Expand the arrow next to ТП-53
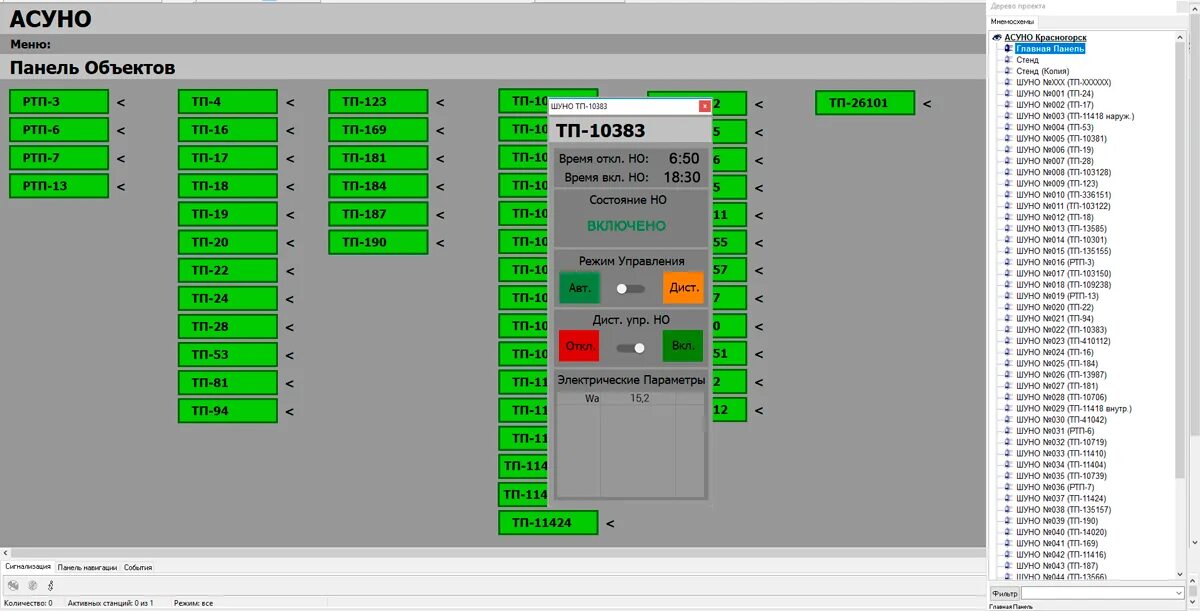Viewport: 1200px width, 611px height. click(291, 355)
